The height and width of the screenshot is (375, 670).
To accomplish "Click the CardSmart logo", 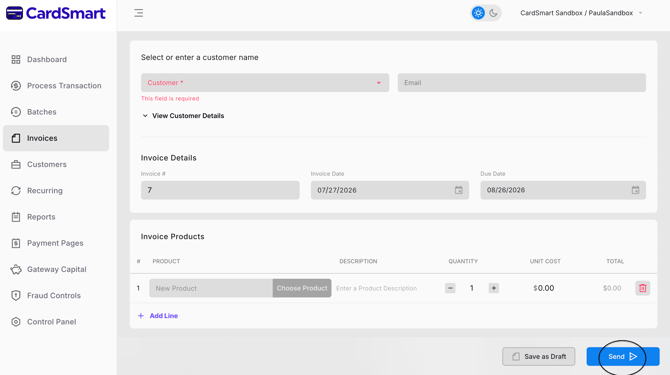I will pos(56,13).
